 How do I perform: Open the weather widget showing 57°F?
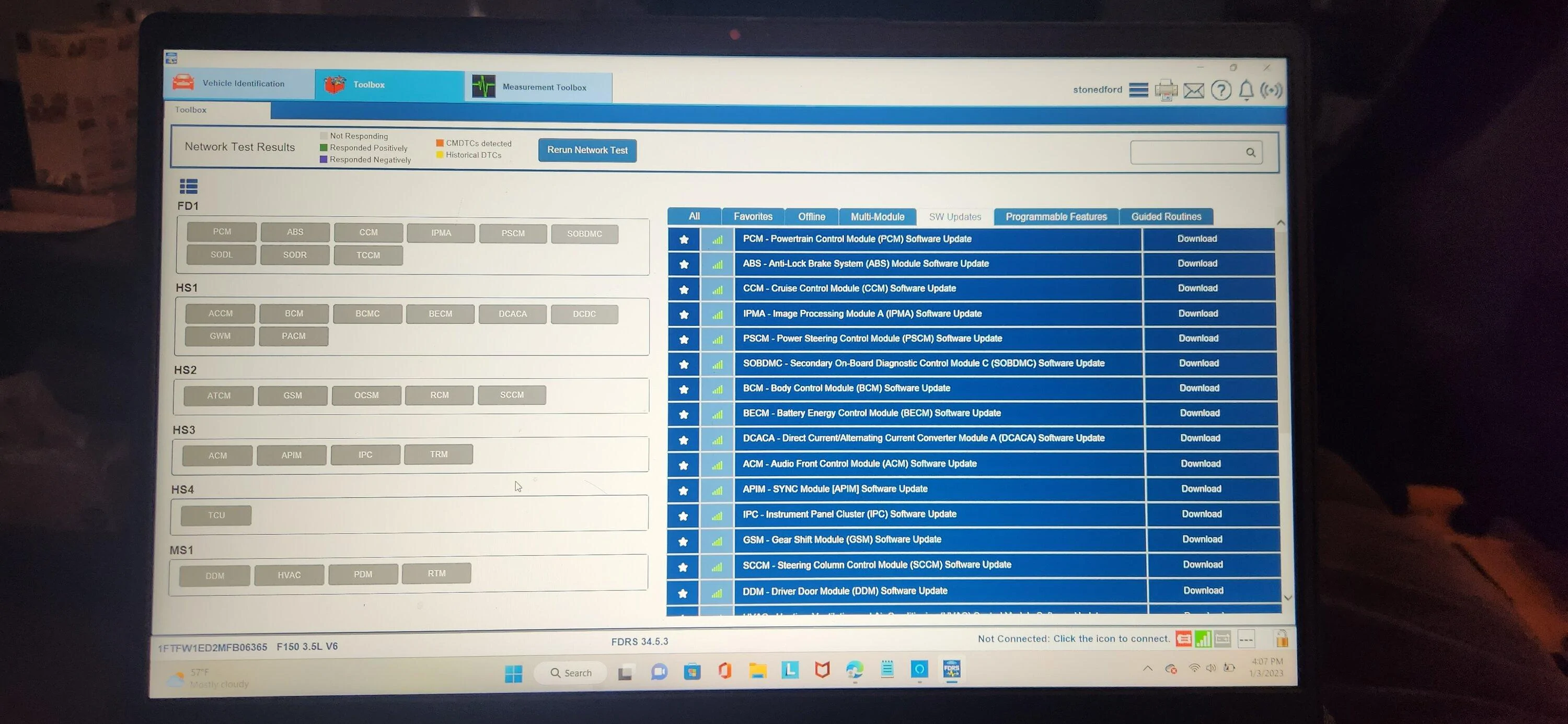tap(208, 679)
